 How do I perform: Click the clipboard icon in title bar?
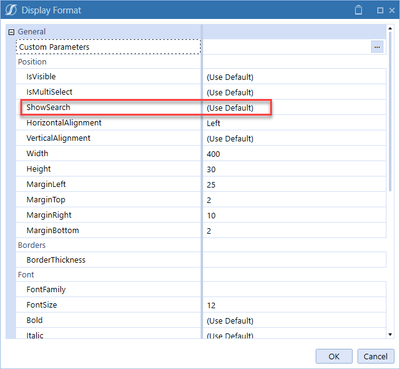358,10
